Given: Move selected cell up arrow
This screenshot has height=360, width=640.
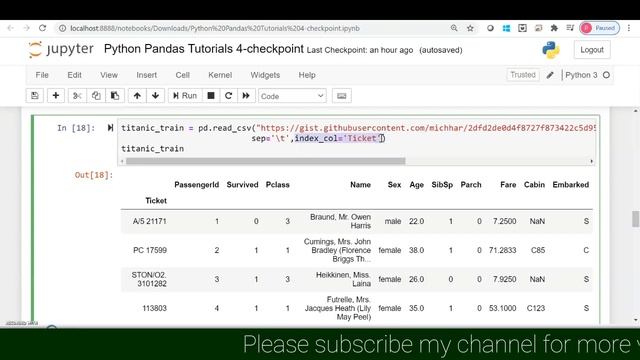Looking at the screenshot, I should (x=137, y=96).
